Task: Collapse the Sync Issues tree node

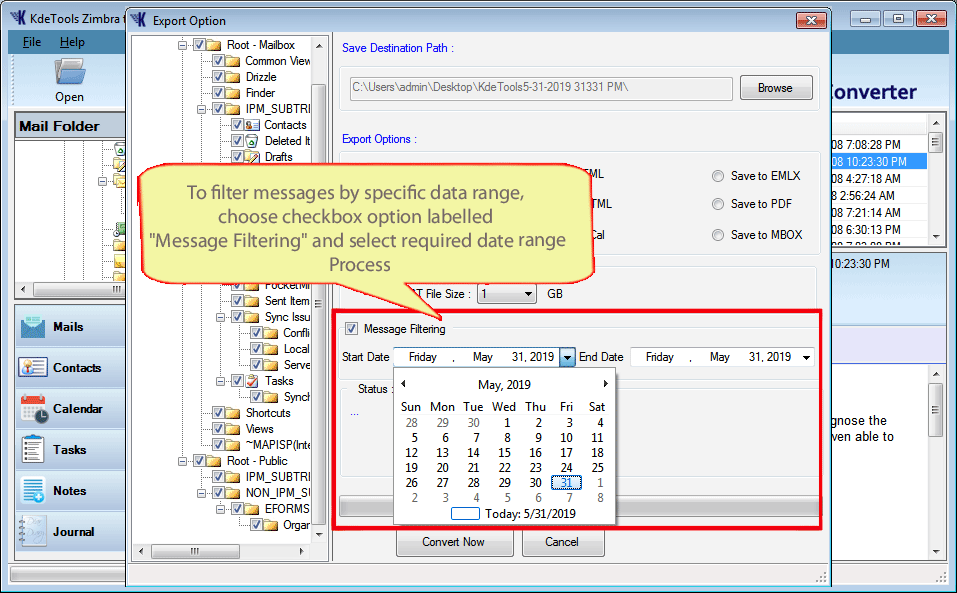Action: click(220, 317)
